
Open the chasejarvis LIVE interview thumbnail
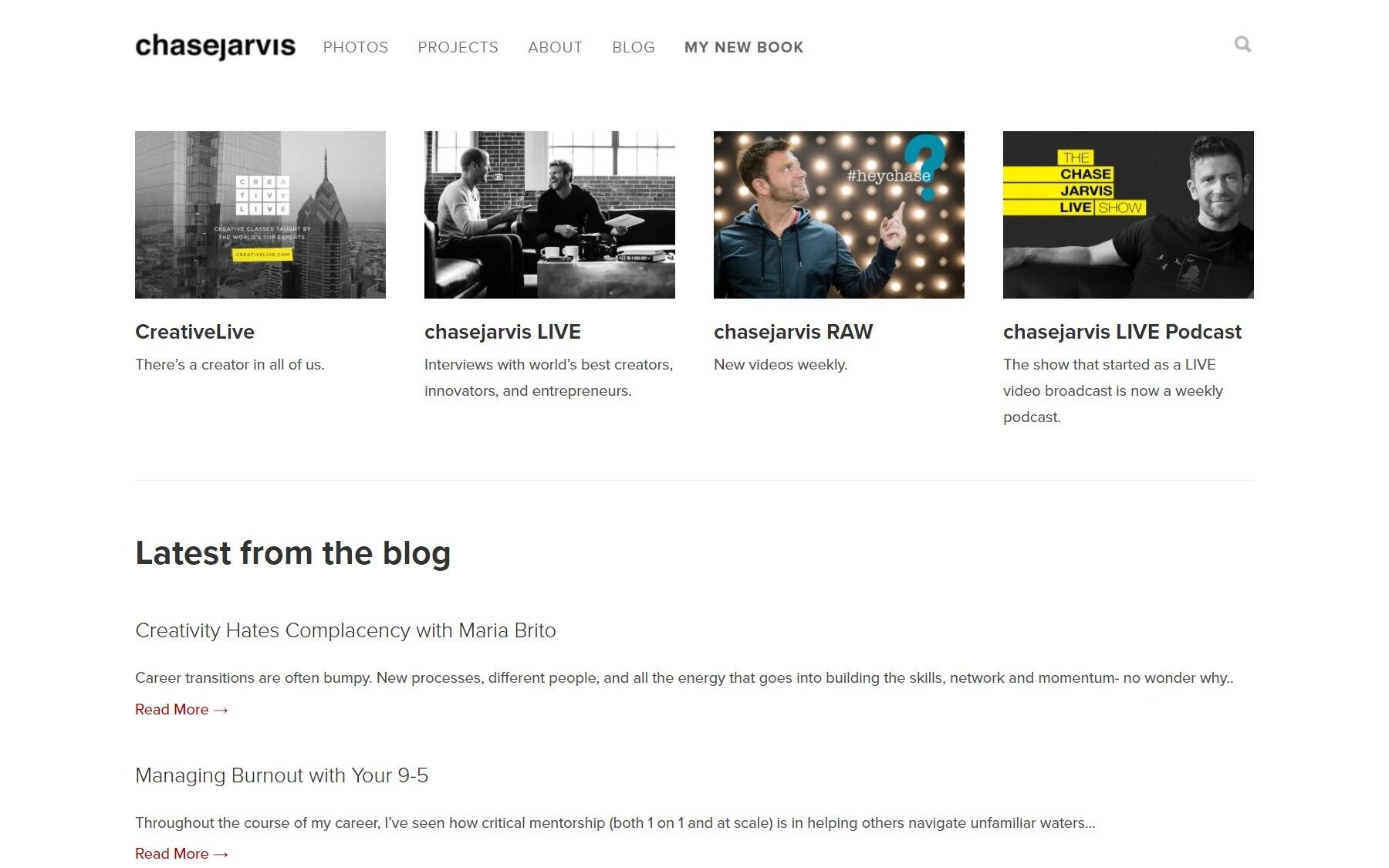pos(549,214)
